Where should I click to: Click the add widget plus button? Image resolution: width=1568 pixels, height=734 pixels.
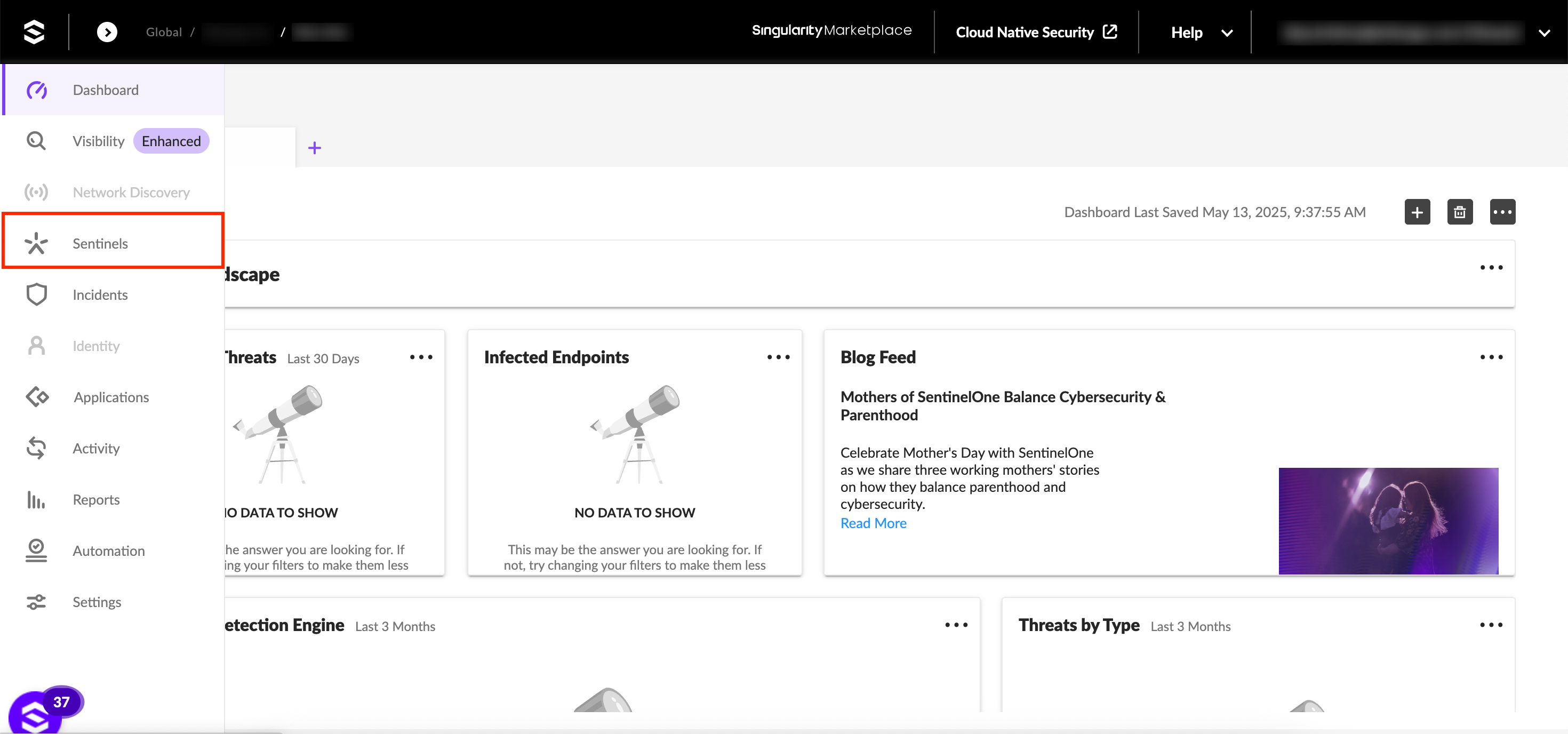click(x=1417, y=212)
